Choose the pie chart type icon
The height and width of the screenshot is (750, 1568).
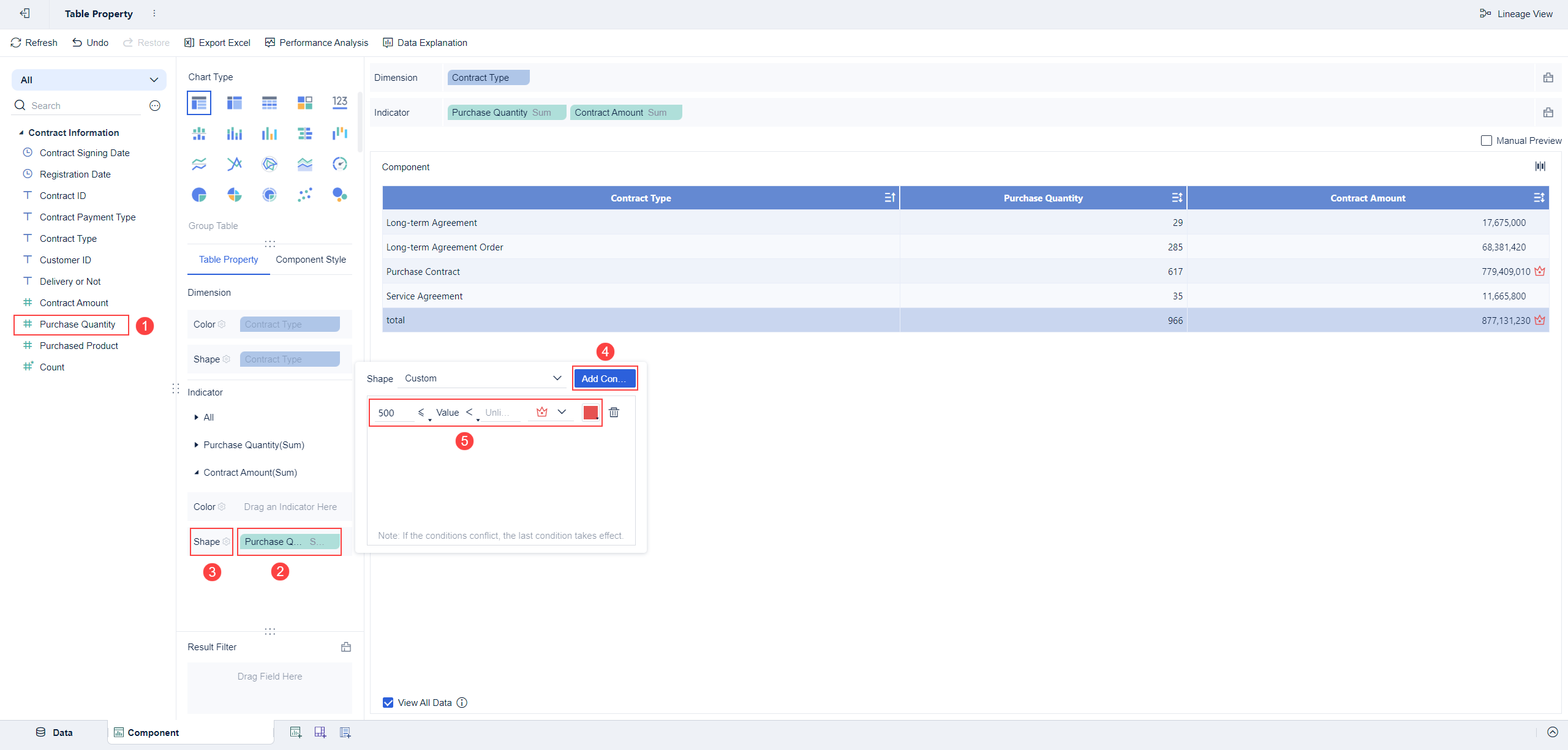[x=199, y=195]
